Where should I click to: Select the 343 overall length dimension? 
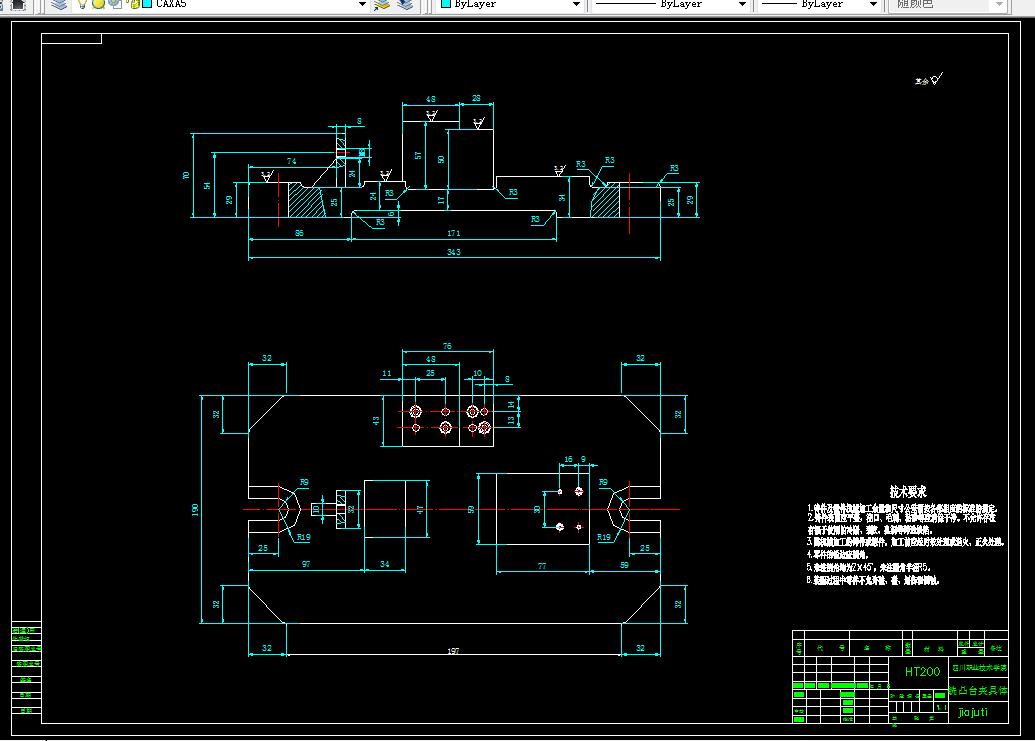(453, 252)
